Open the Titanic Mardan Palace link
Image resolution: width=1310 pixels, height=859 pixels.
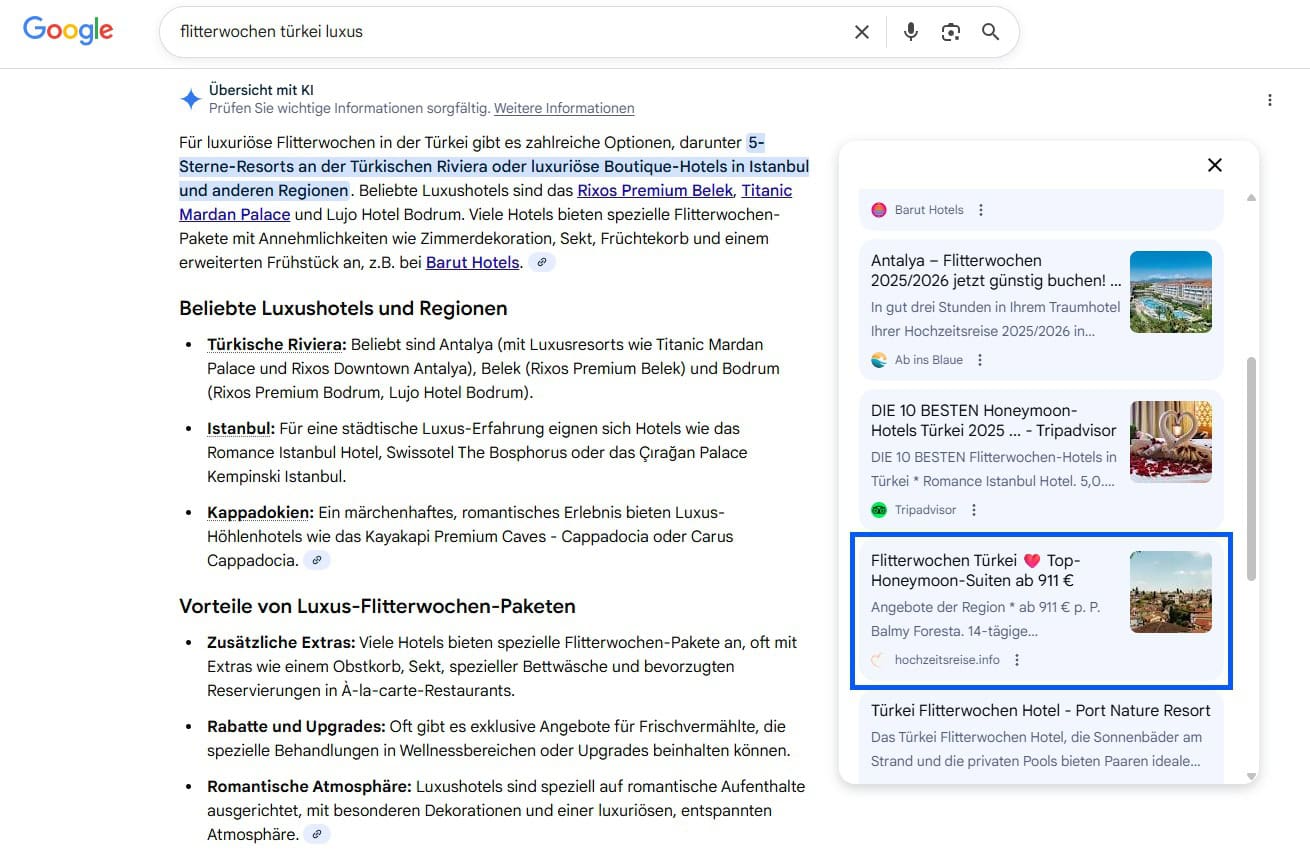coord(234,214)
